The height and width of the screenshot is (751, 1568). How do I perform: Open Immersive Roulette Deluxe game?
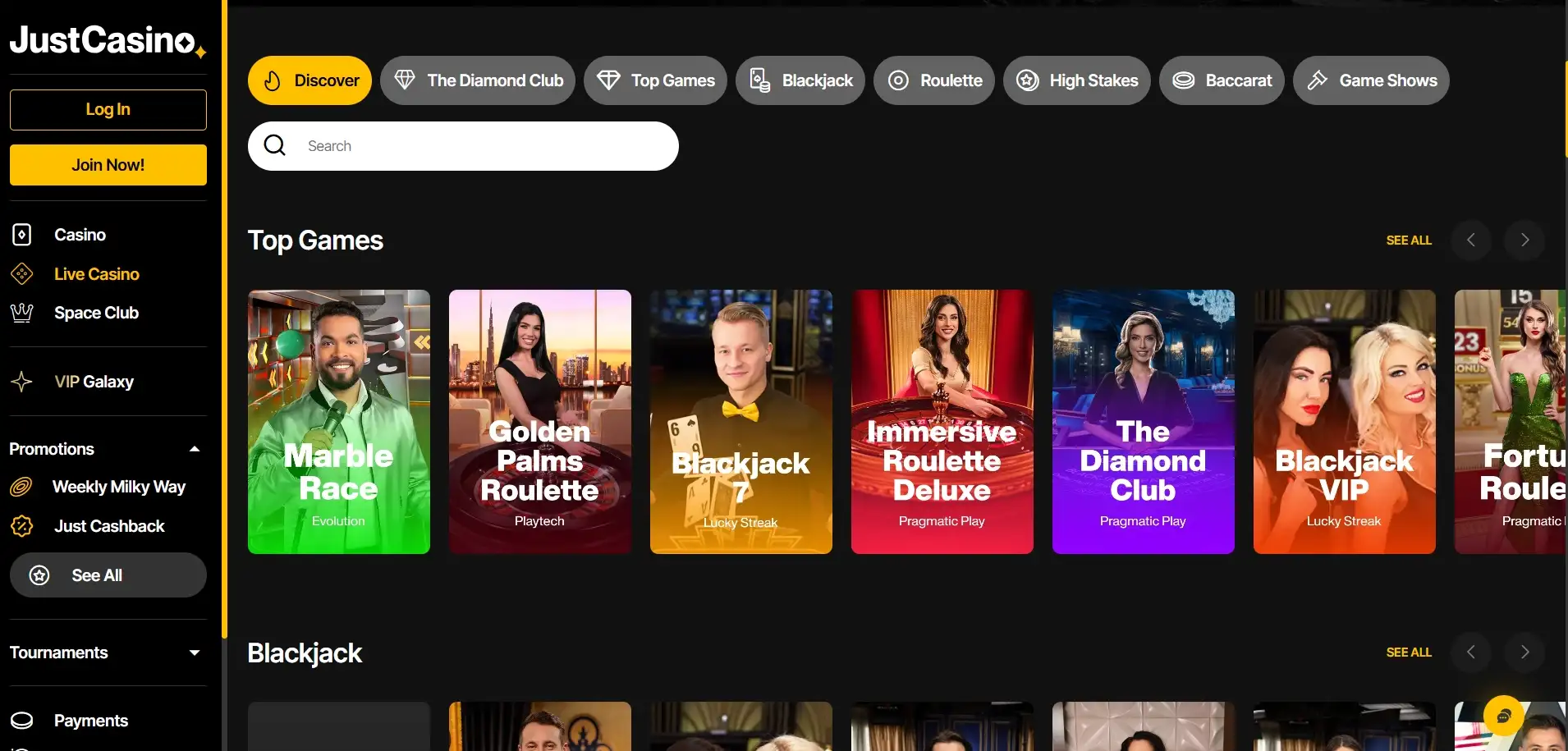(942, 422)
